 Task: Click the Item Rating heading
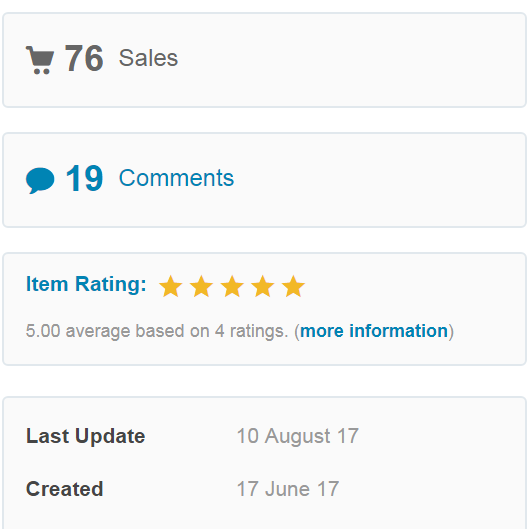[86, 284]
